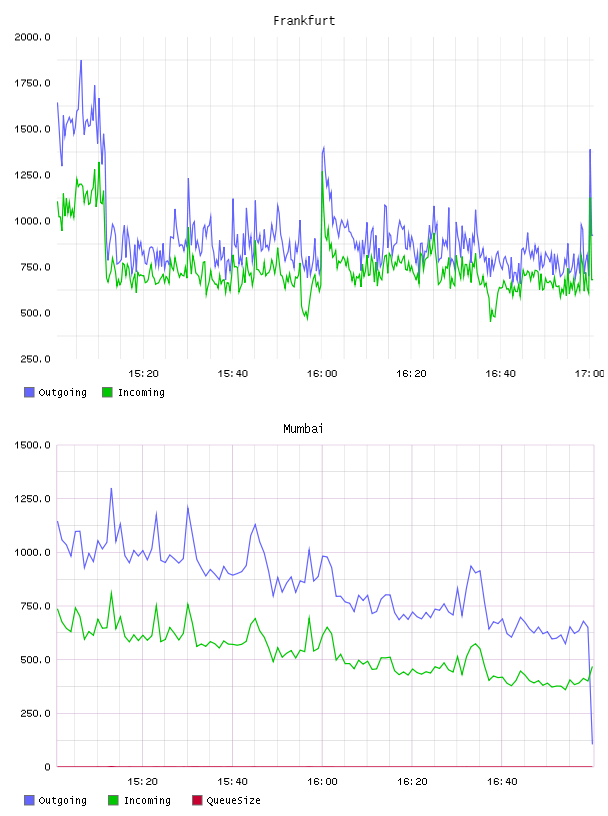Image resolution: width=608 pixels, height=816 pixels.
Task: Click the 250.0 axis label in Frankfurt chart
Action: [35, 359]
